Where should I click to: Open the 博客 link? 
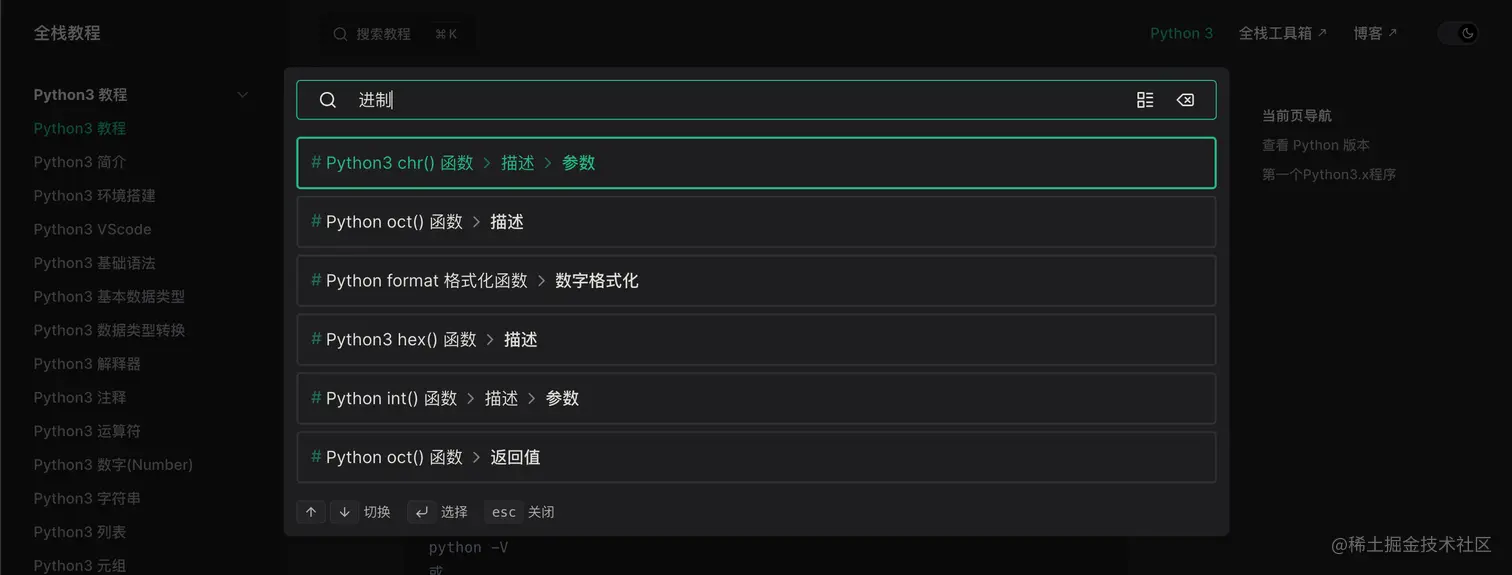click(1375, 33)
